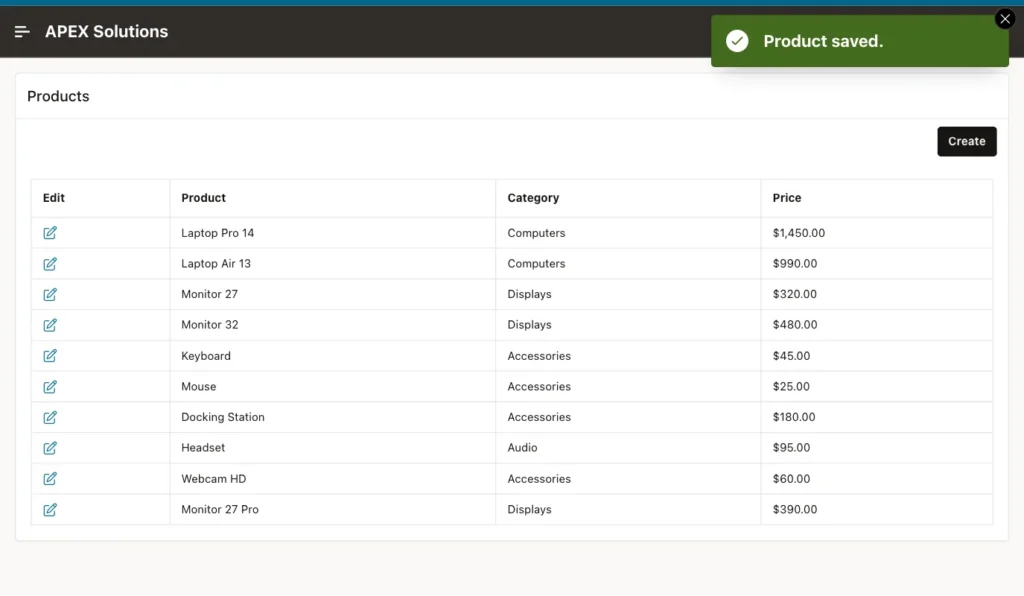Image resolution: width=1024 pixels, height=596 pixels.
Task: Click the Edit column header
Action: (x=54, y=198)
